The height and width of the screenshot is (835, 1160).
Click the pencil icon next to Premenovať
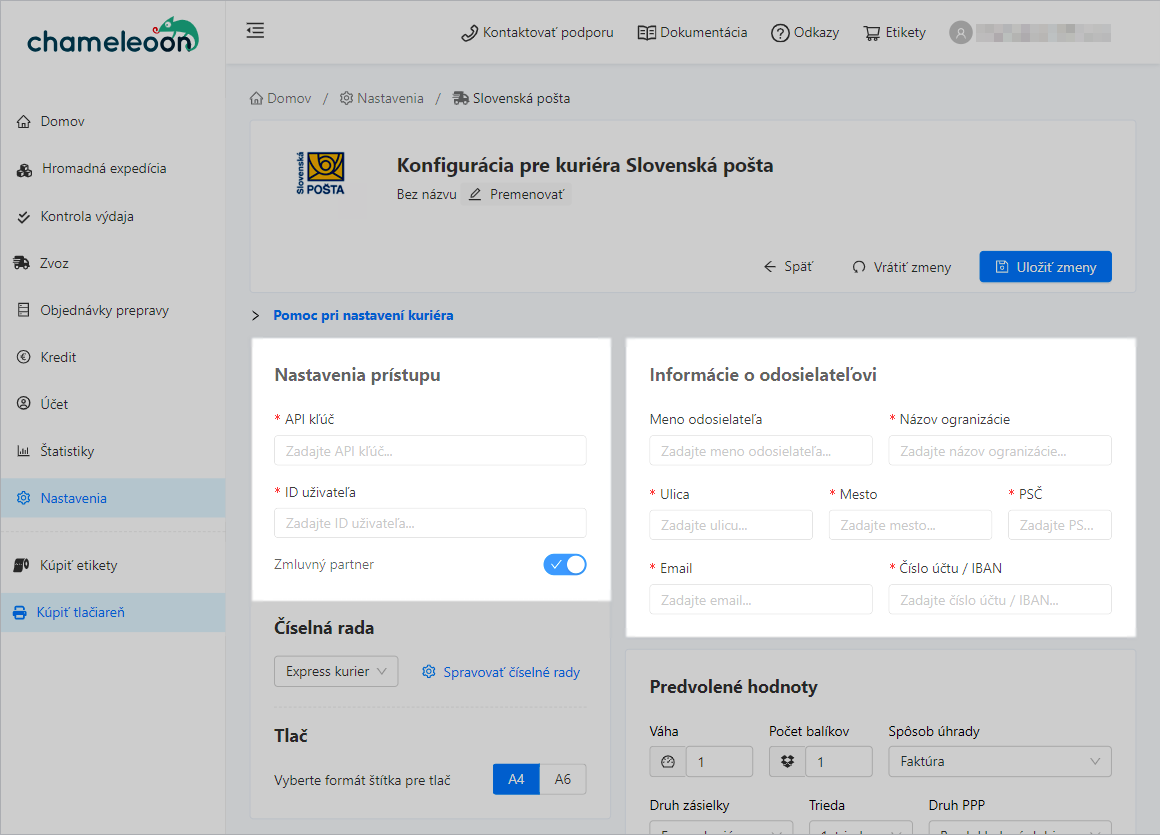[x=475, y=194]
